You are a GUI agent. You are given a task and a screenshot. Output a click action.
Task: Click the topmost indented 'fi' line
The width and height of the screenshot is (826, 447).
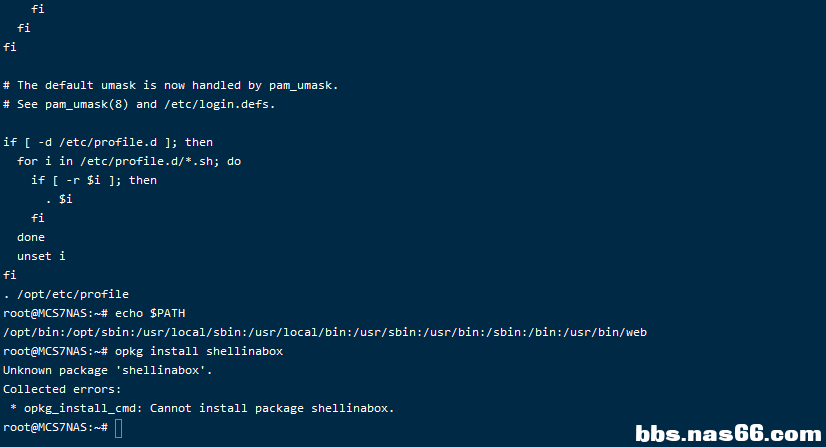coord(38,9)
